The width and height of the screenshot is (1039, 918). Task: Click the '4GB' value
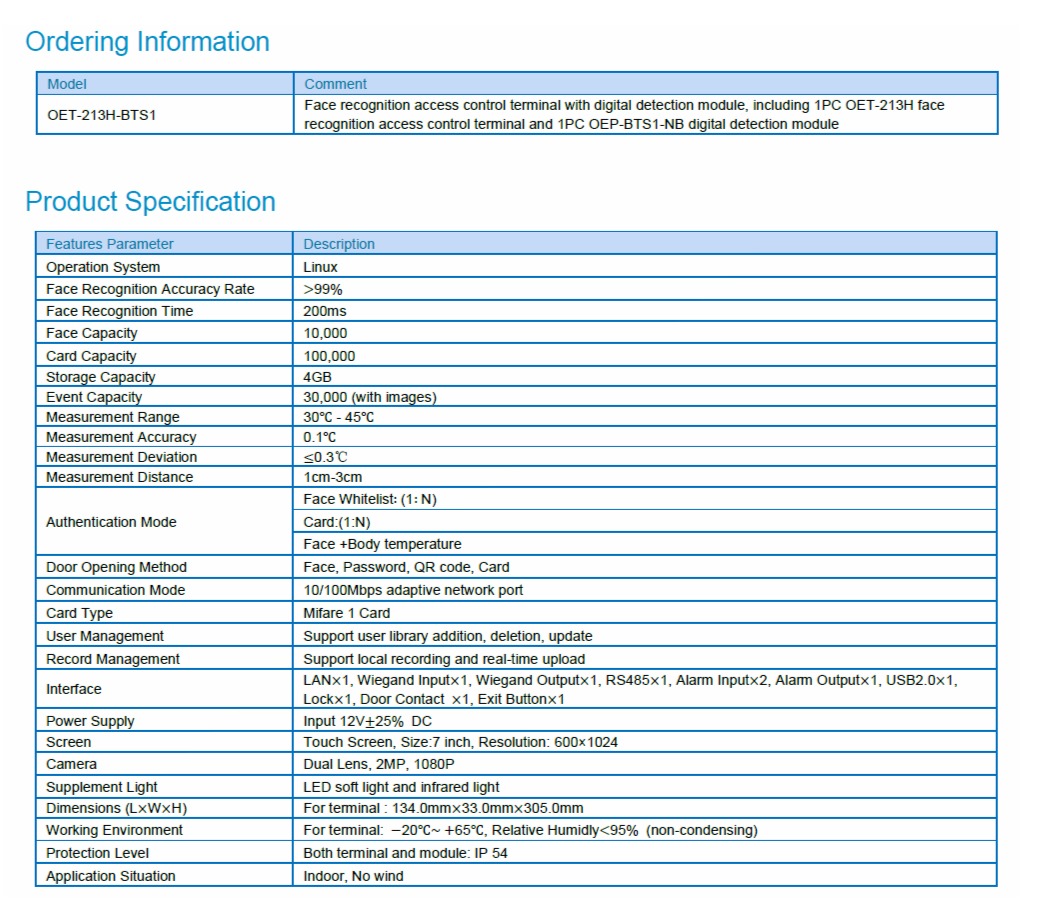pyautogui.click(x=317, y=377)
